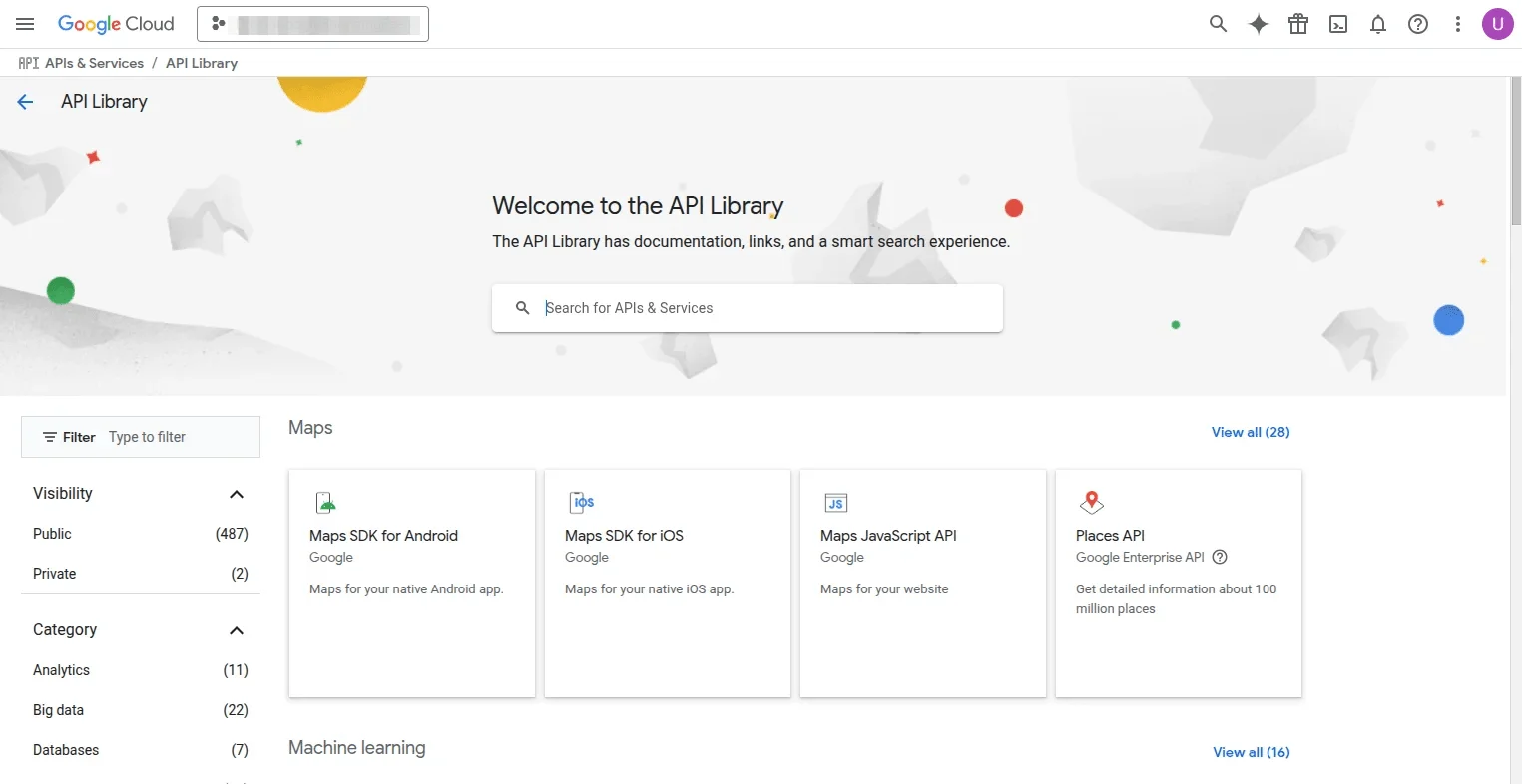
Task: Collapse the Category filter section
Action: (237, 630)
